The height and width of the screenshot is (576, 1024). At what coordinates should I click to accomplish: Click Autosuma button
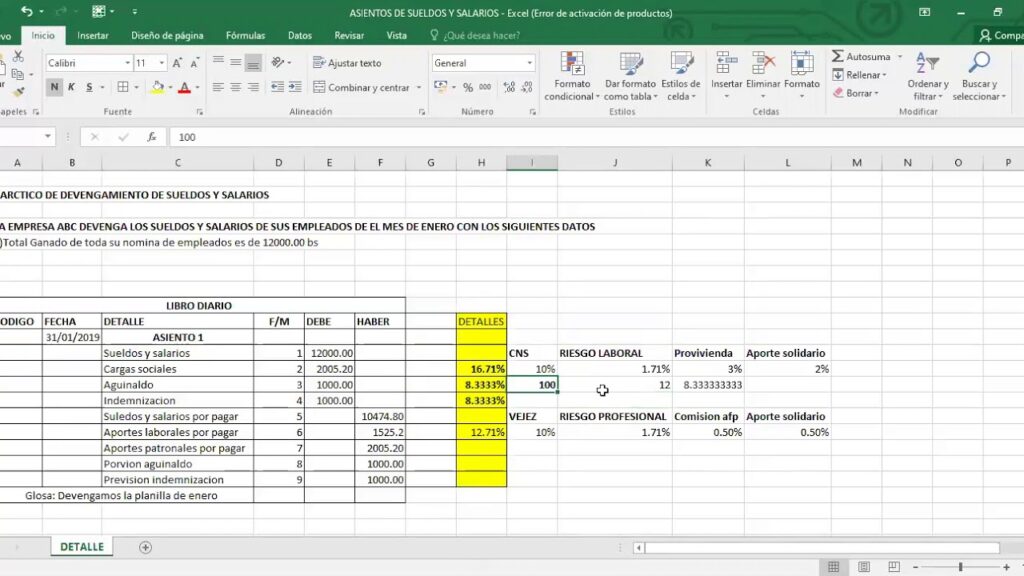(861, 57)
